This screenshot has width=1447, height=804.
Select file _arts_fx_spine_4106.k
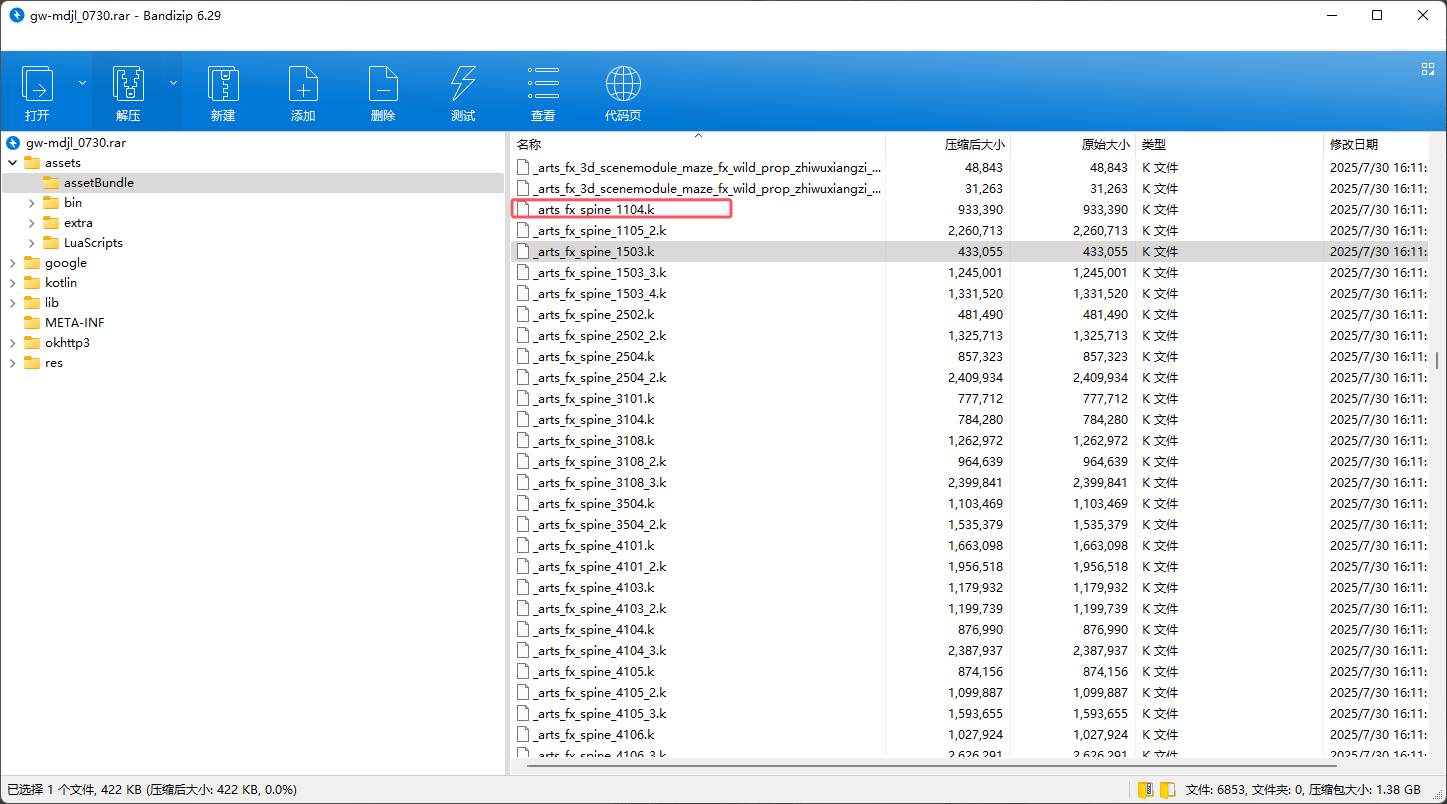click(x=594, y=735)
